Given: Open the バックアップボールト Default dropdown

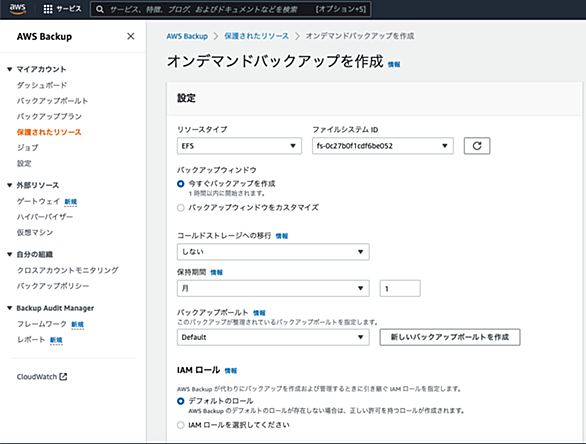Looking at the screenshot, I should coord(273,337).
